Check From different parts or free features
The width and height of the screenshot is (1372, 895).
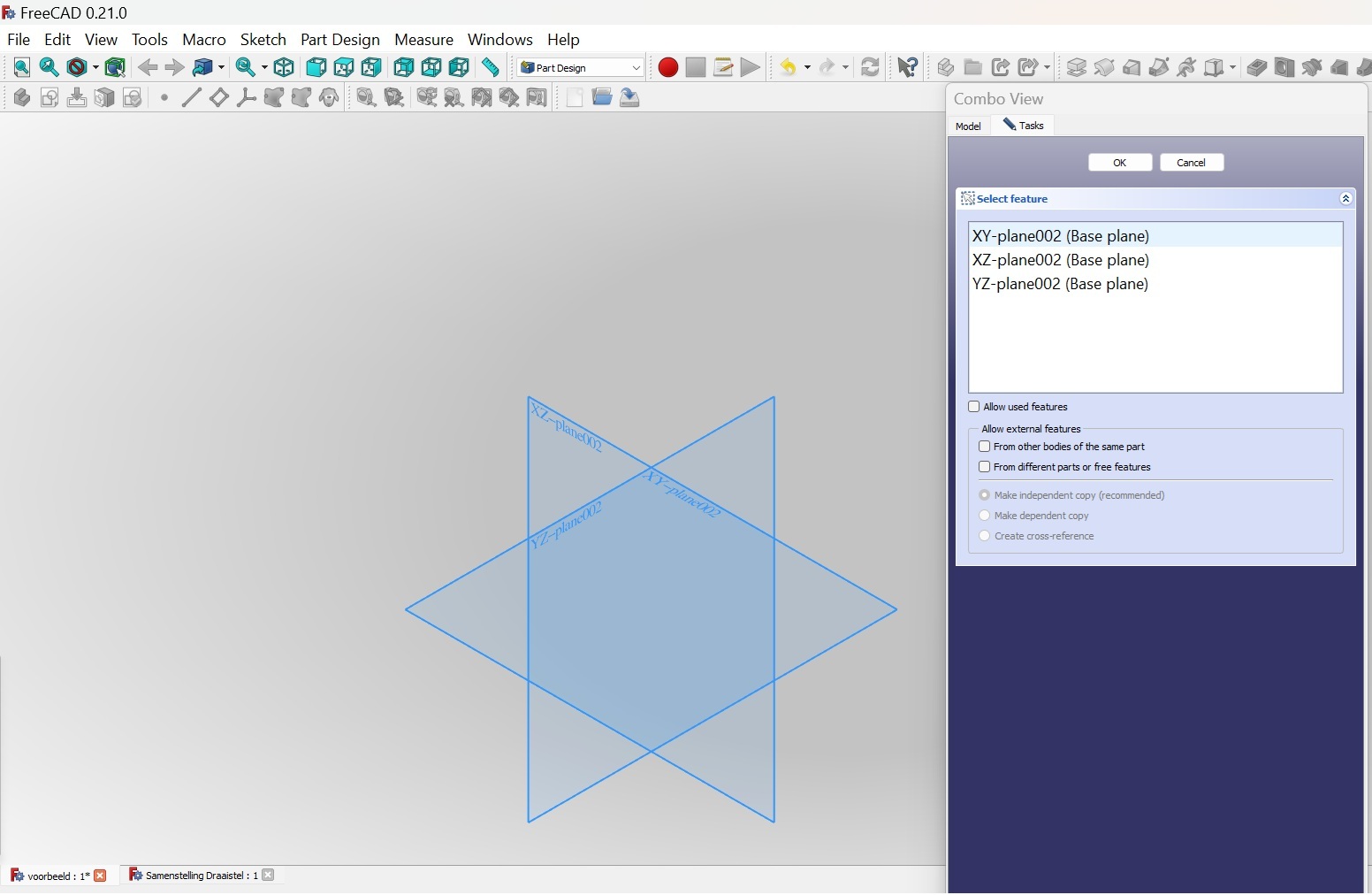[984, 467]
